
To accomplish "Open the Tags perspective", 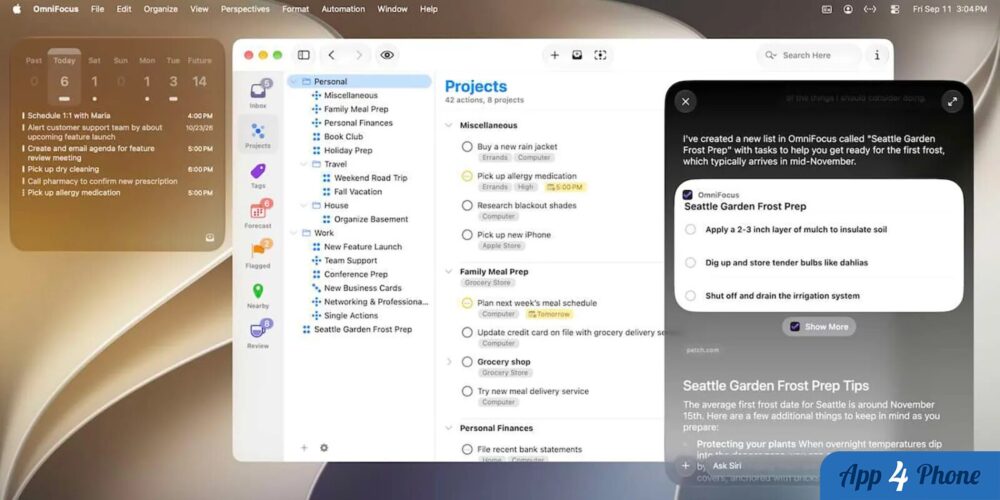I will (x=258, y=175).
